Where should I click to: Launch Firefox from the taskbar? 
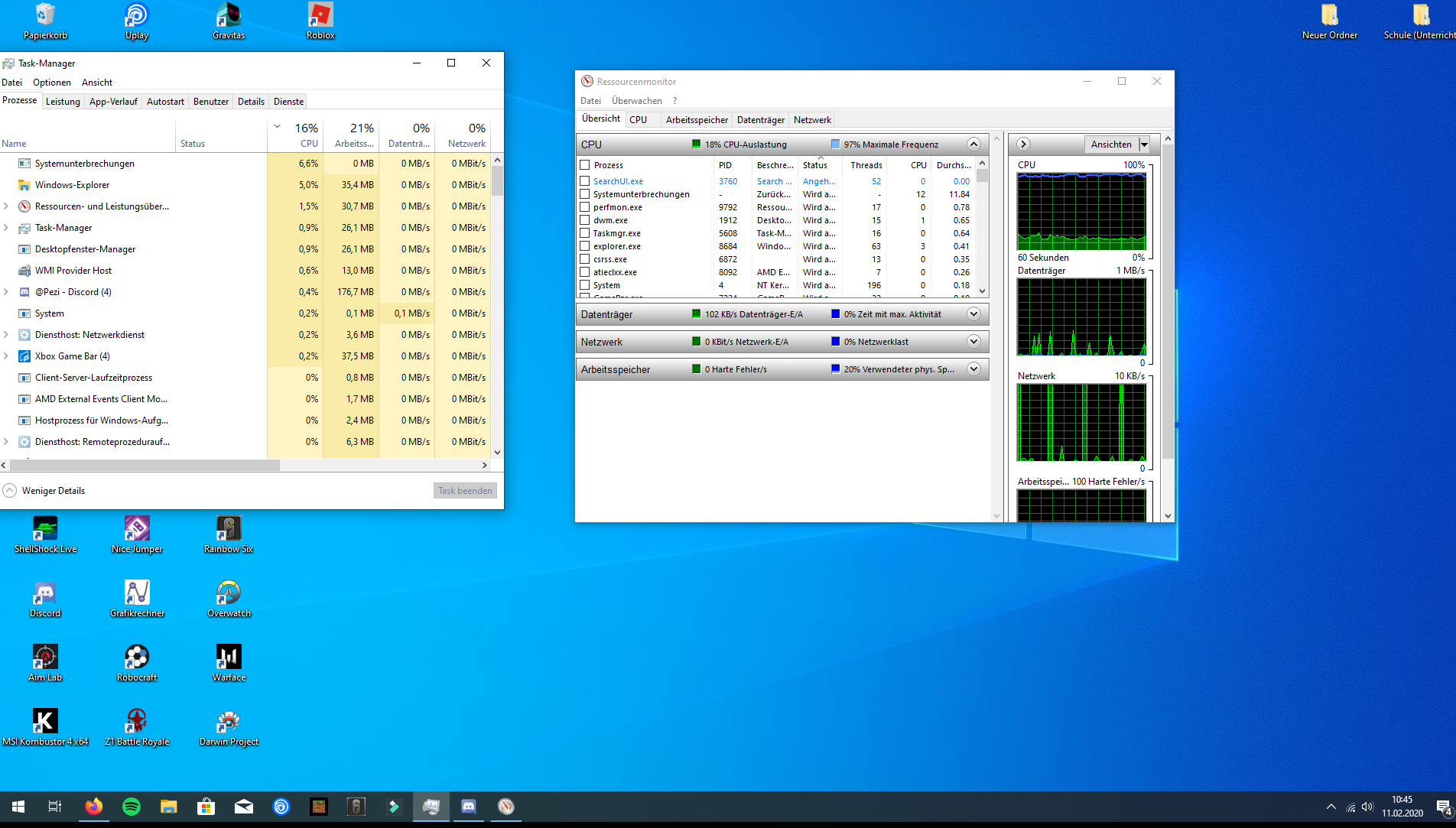pos(93,807)
